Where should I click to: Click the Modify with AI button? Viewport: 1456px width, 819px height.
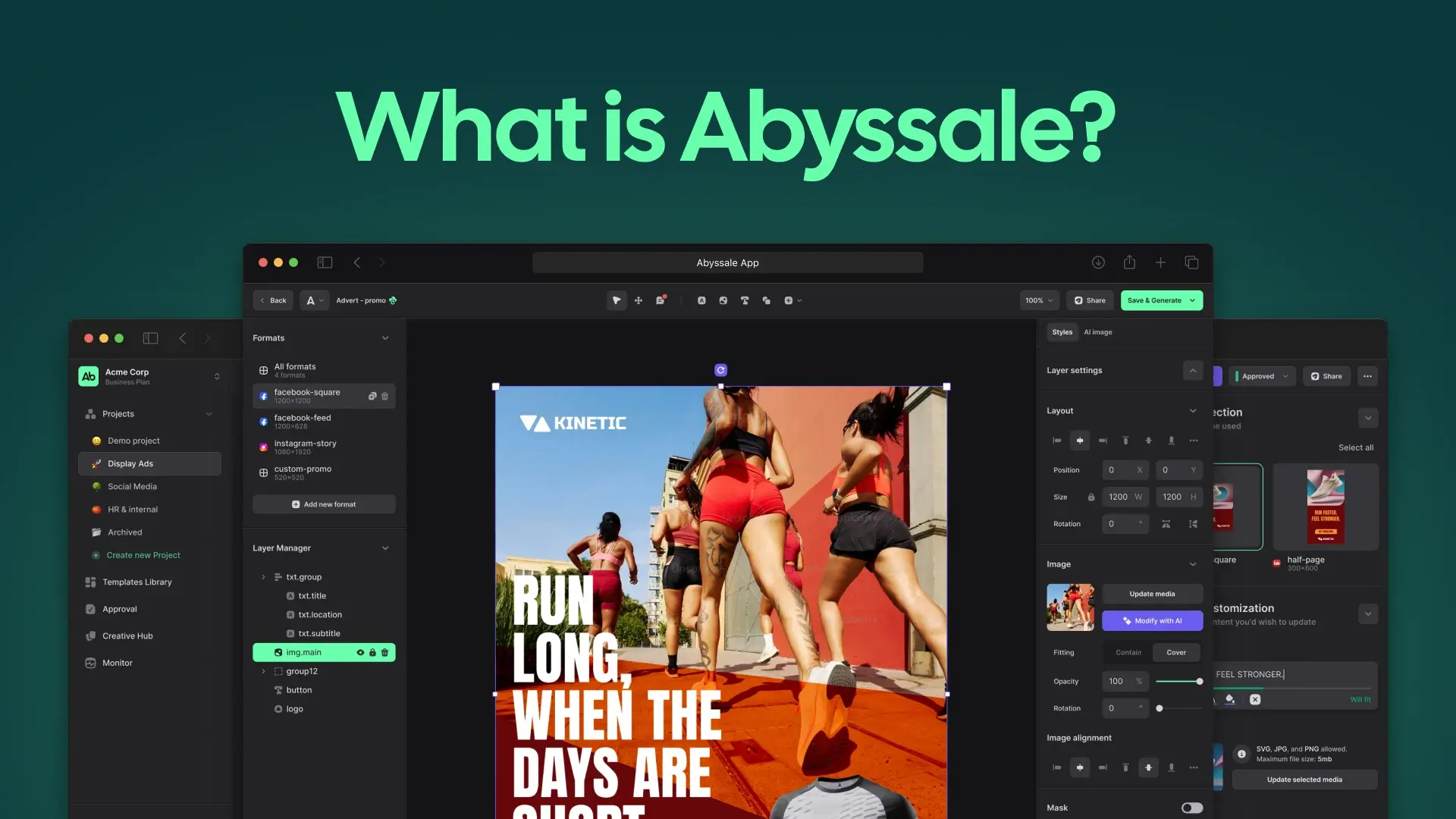tap(1152, 620)
